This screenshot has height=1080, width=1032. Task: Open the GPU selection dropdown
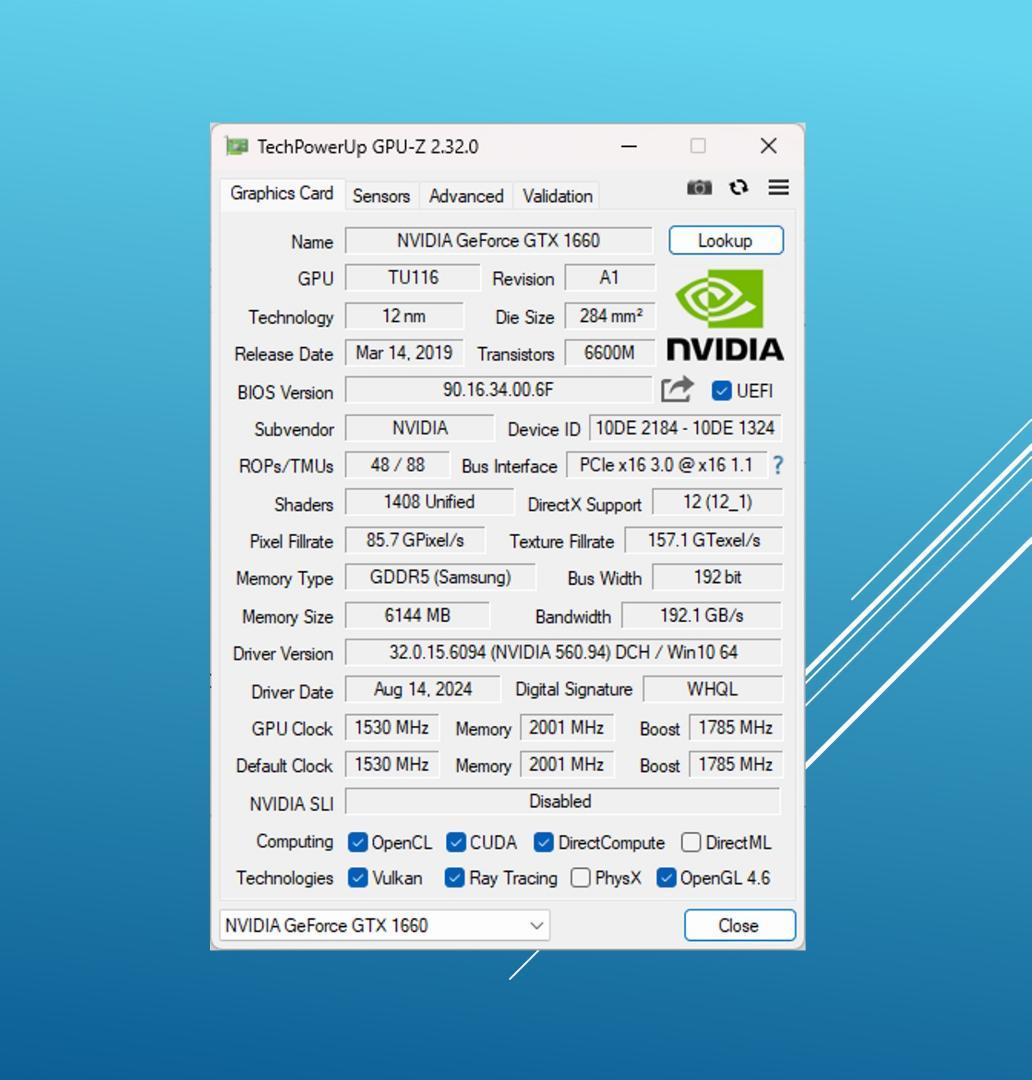(x=384, y=925)
